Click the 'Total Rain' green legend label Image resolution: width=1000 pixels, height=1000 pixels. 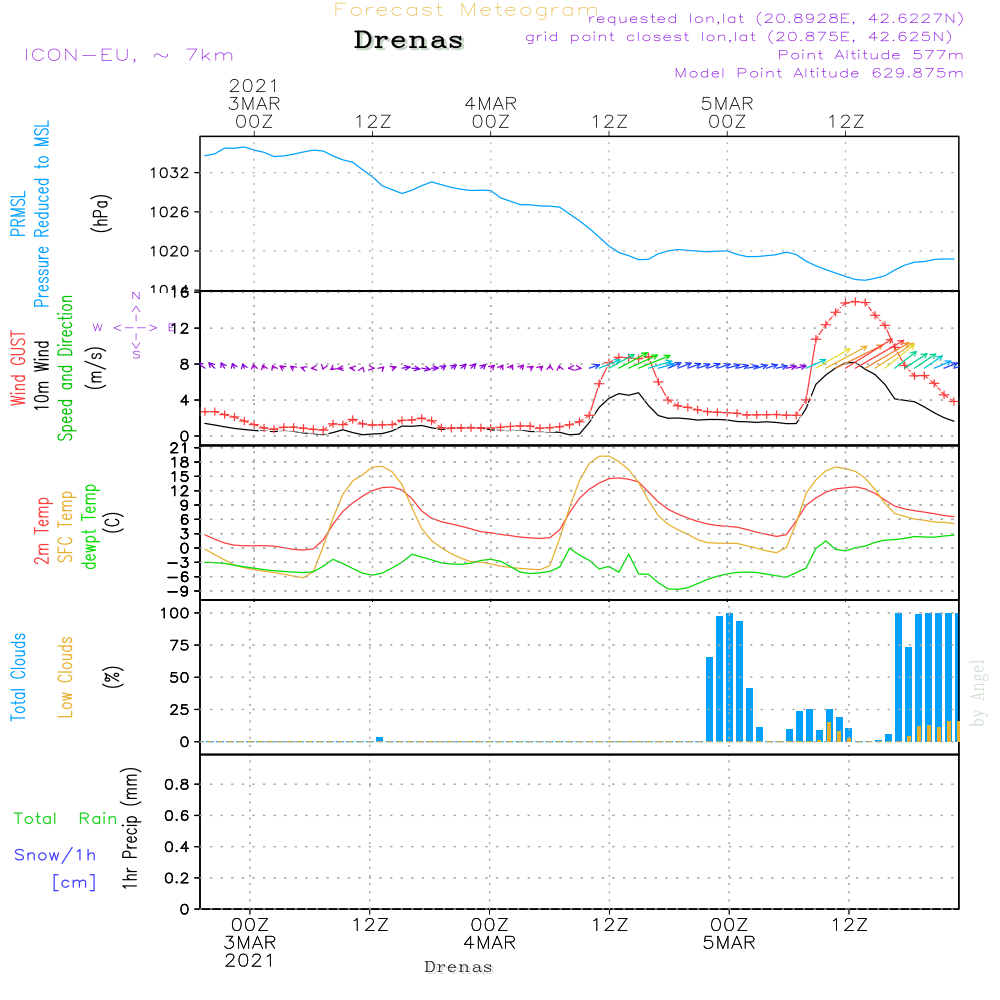tap(66, 818)
